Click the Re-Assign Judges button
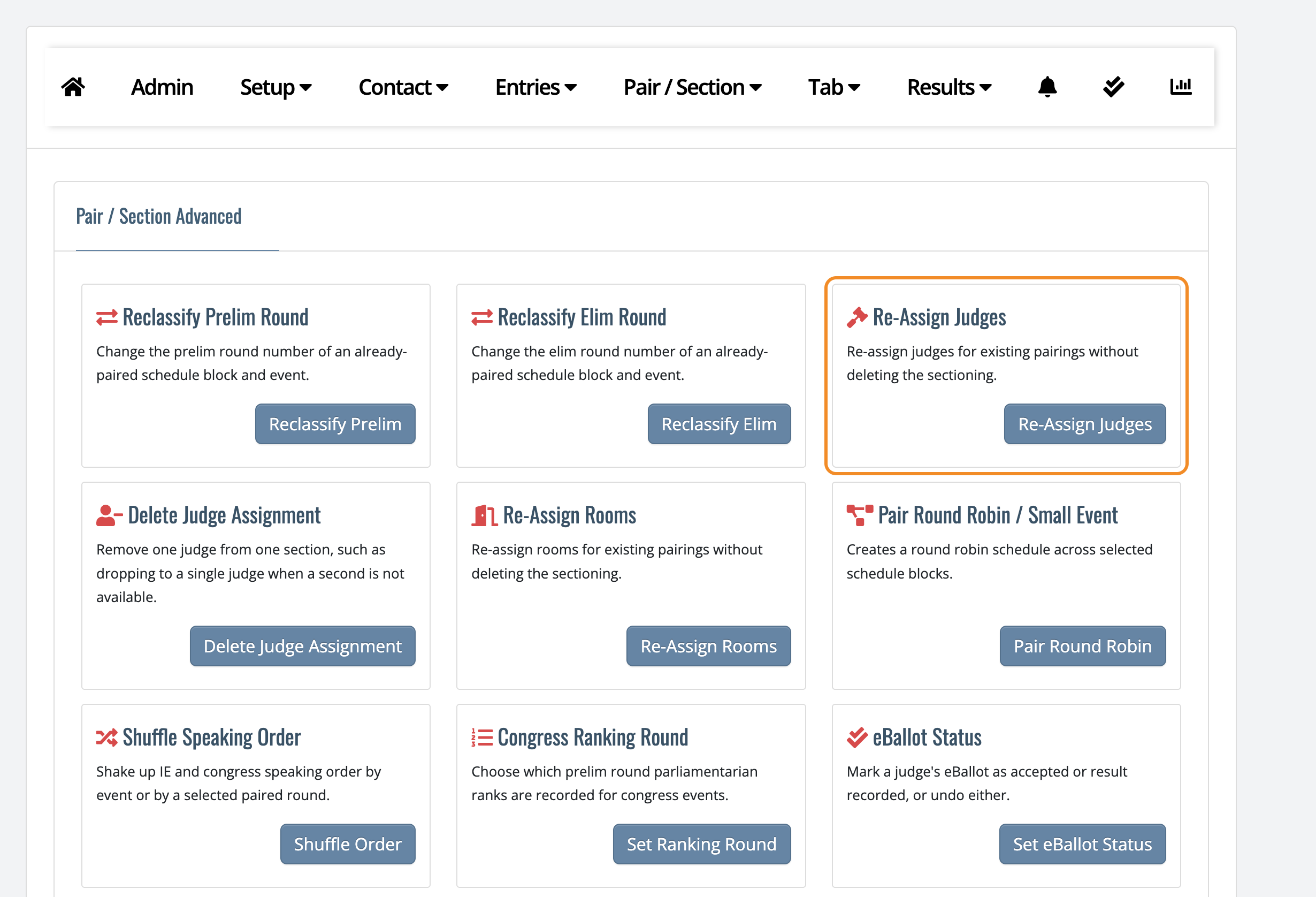 pyautogui.click(x=1085, y=424)
